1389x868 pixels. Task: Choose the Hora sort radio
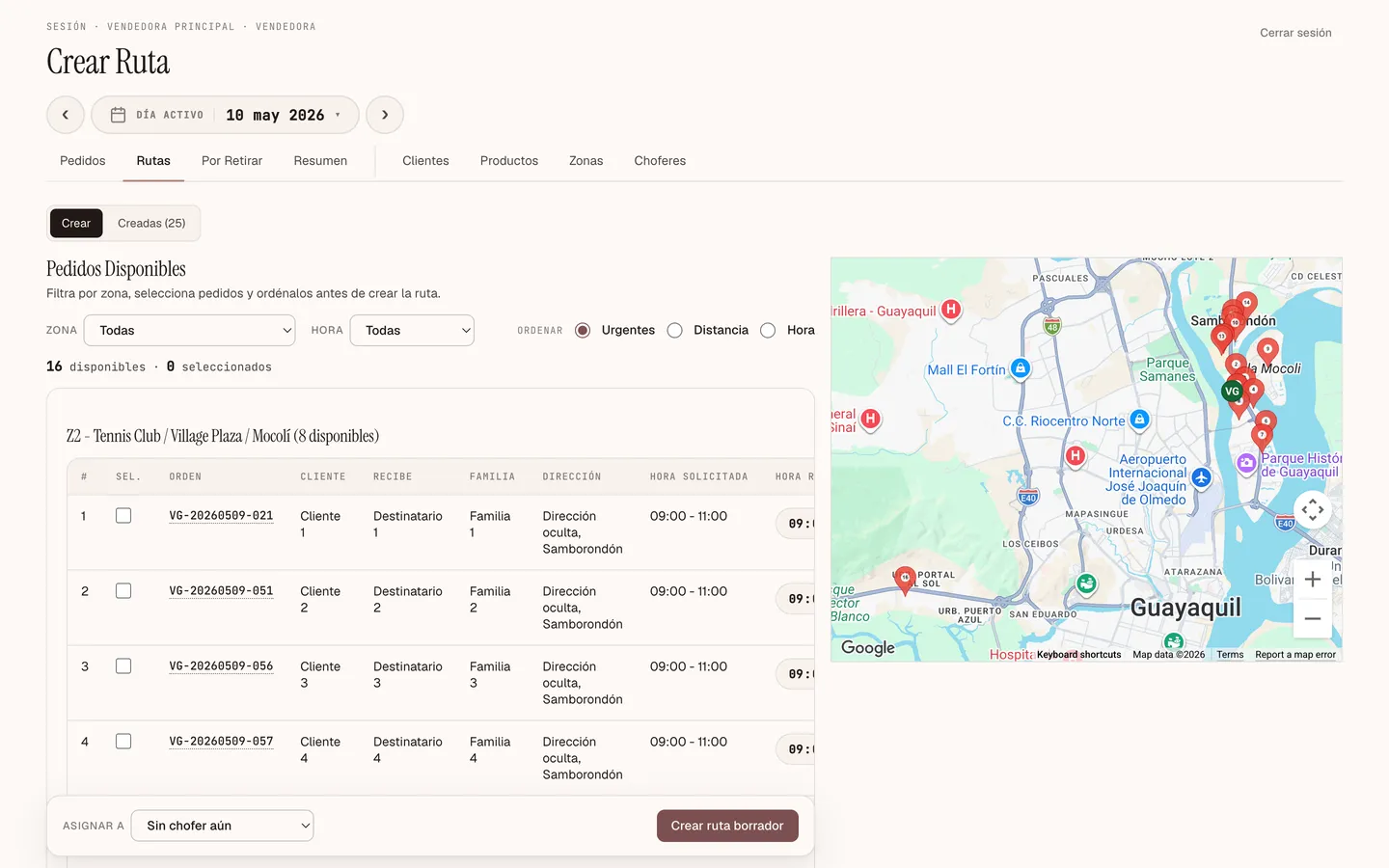tap(768, 330)
